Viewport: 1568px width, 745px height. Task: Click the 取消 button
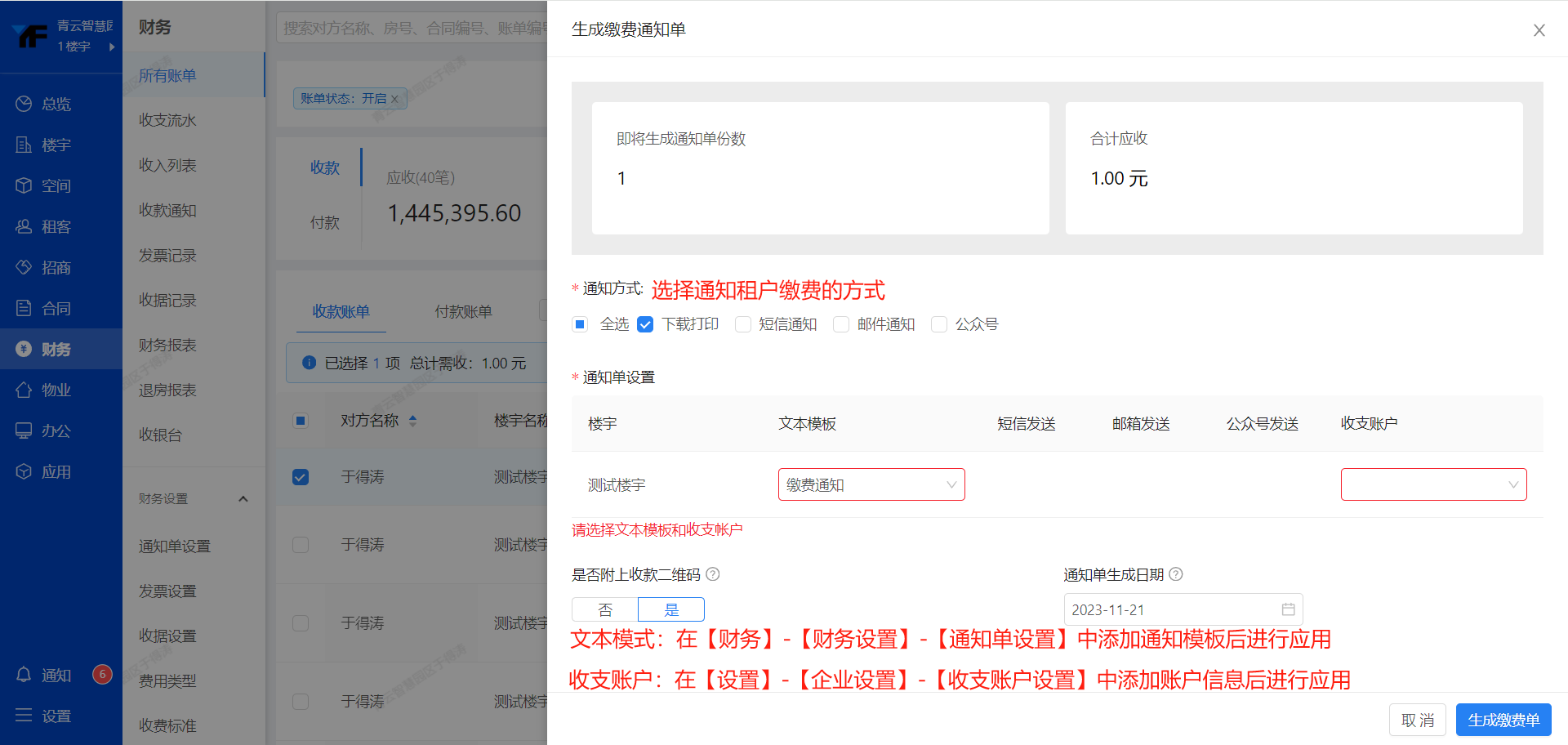[1417, 720]
